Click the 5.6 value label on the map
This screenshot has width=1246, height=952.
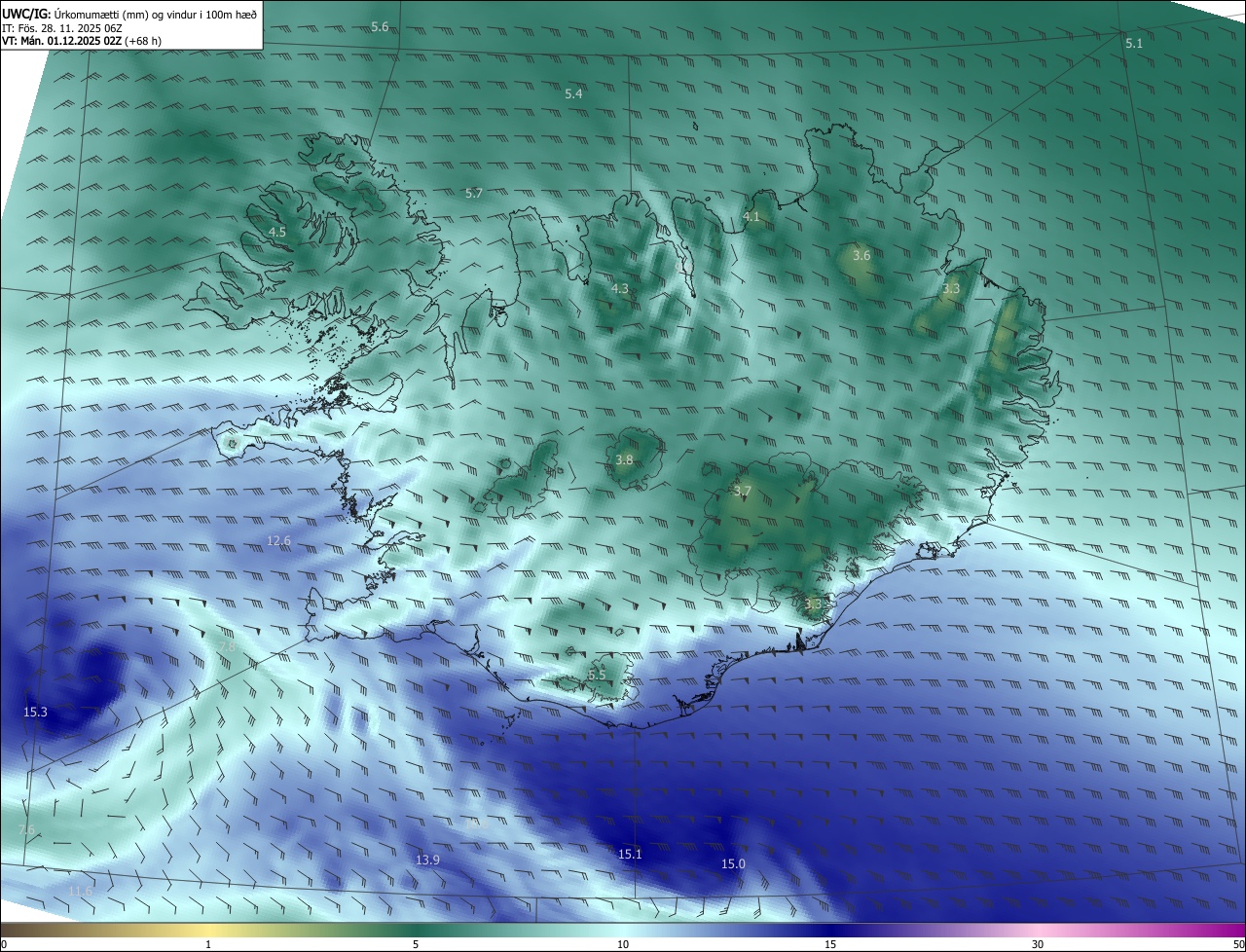click(x=380, y=27)
